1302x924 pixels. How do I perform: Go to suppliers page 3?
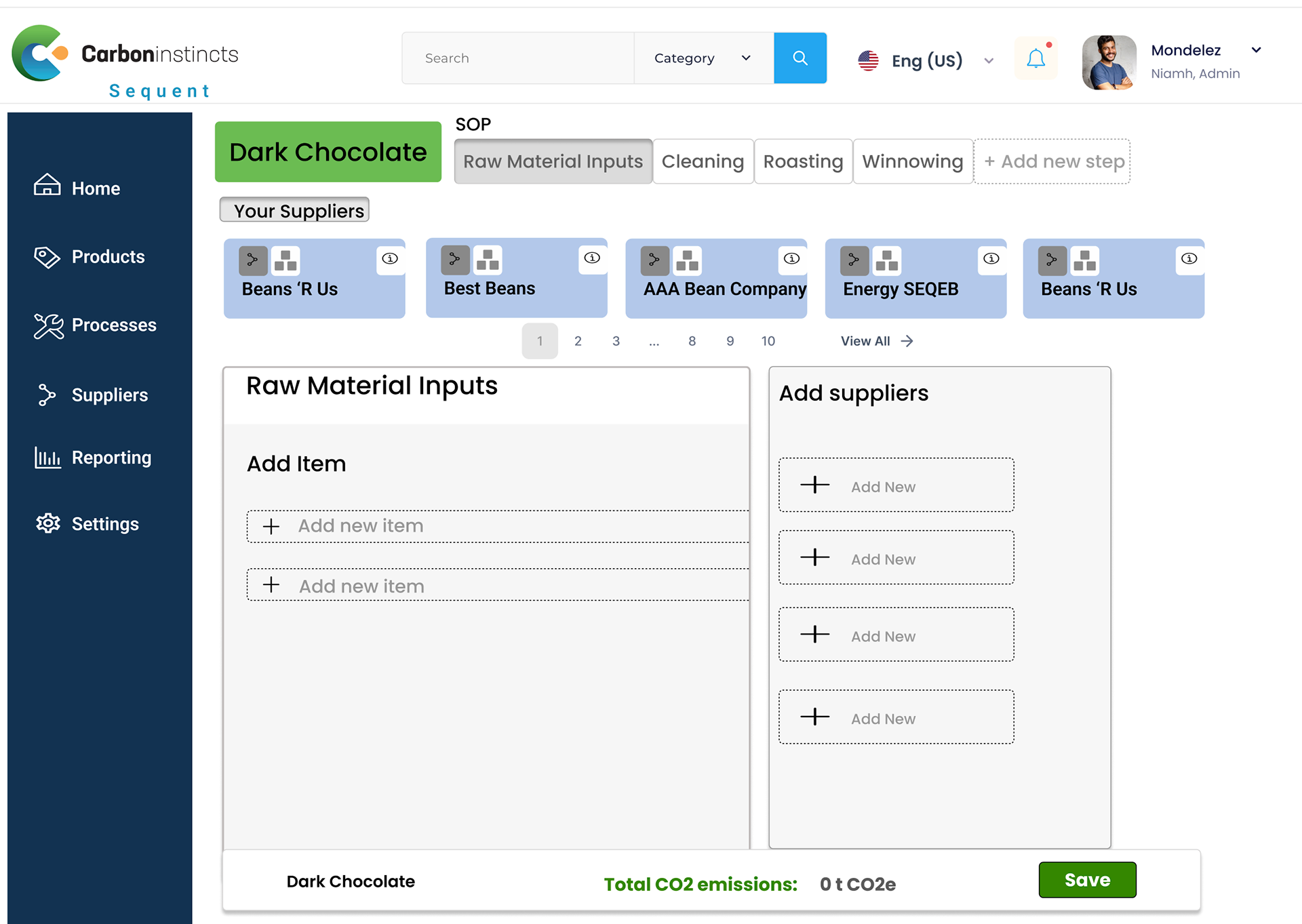(616, 341)
